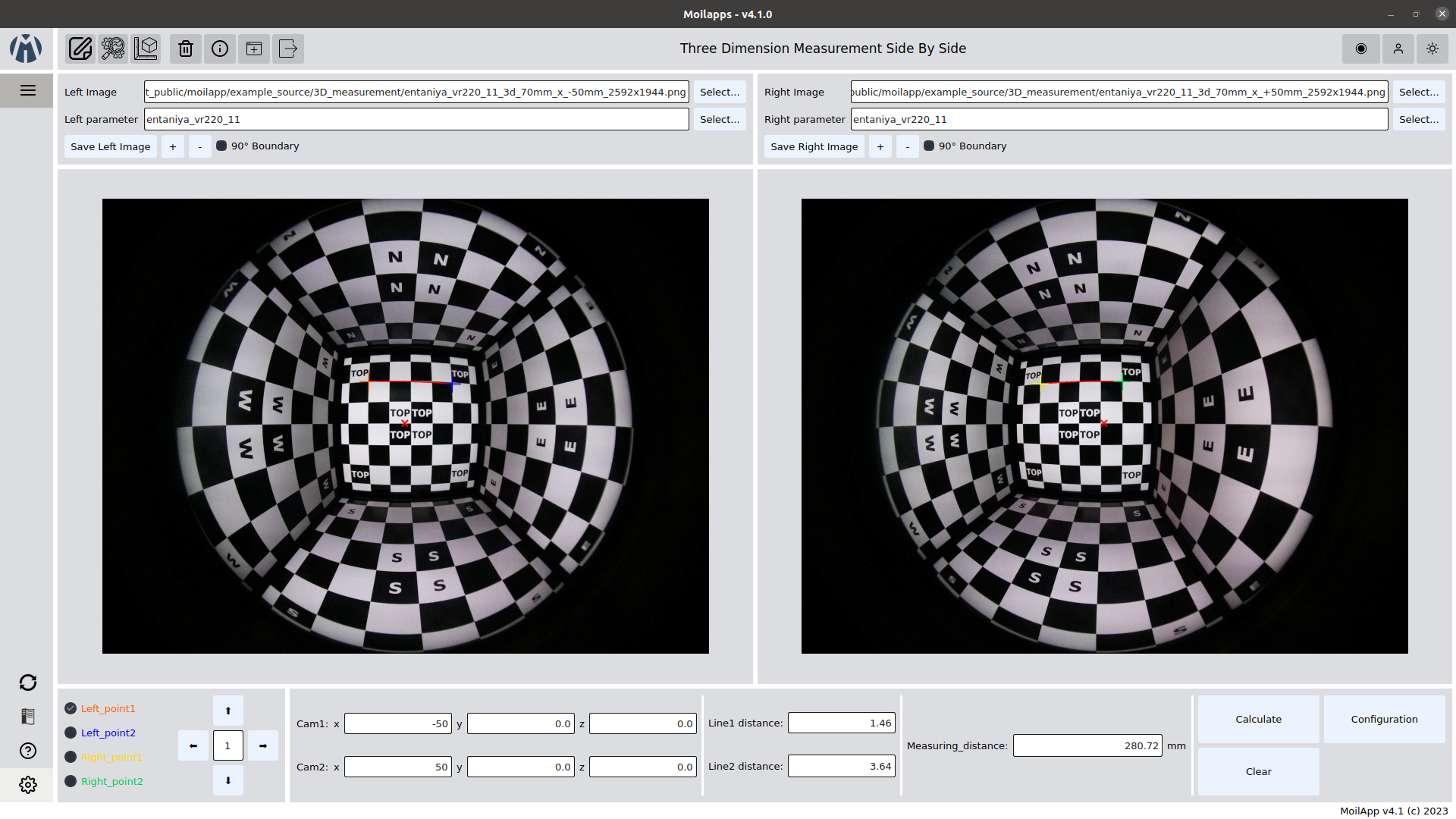
Task: Click Save Left Image button
Action: point(111,146)
